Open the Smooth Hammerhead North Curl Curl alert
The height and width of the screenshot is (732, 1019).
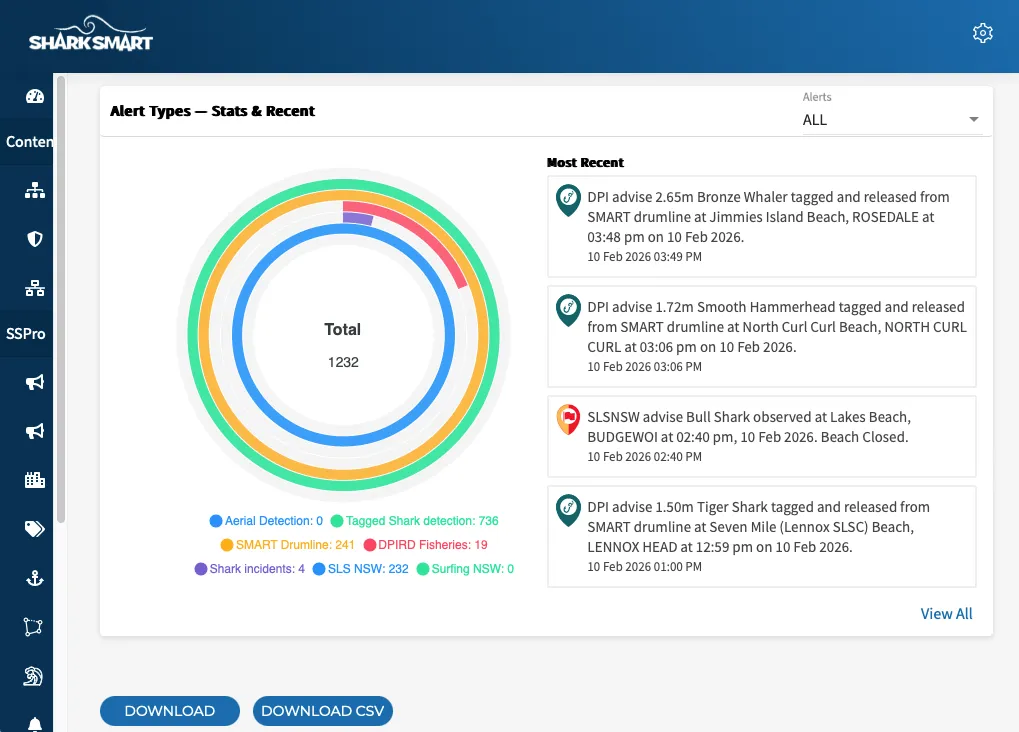coord(762,336)
